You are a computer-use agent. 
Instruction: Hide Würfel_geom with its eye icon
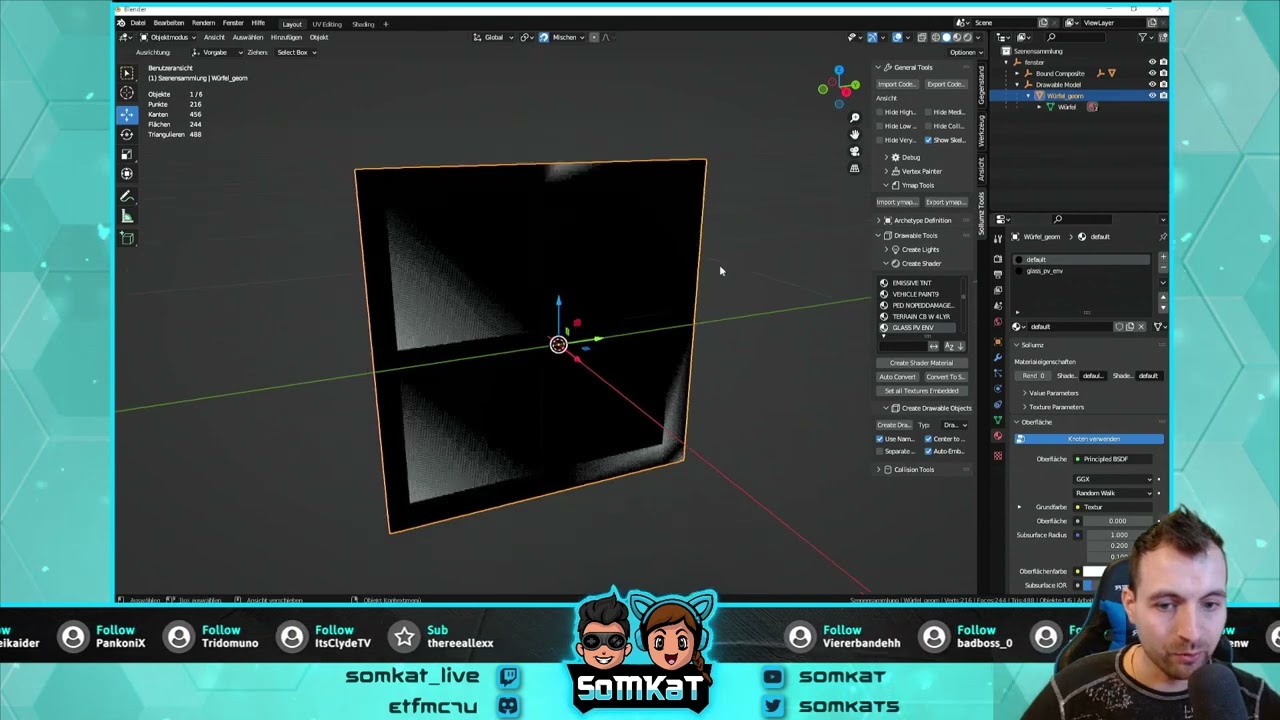tap(1152, 96)
